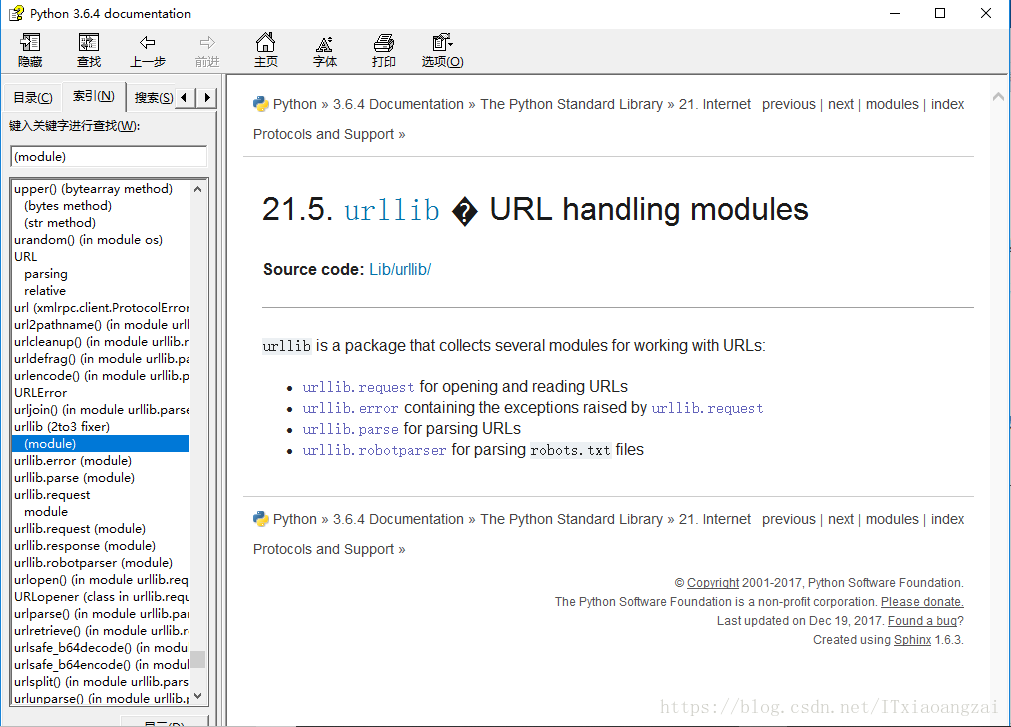Viewport: 1011px width, 727px height.
Task: Click the 打印 (Print) toolbar icon
Action: point(384,50)
